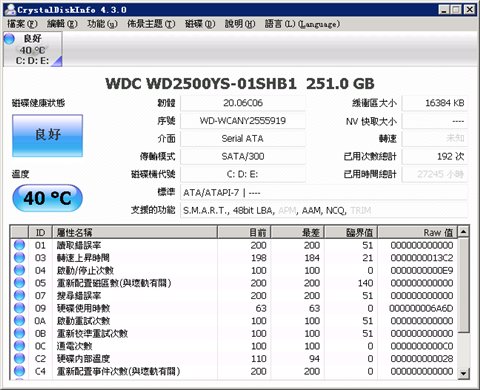Screen dimensions: 480x390
Task: Click the ID column header
Action: (40, 232)
